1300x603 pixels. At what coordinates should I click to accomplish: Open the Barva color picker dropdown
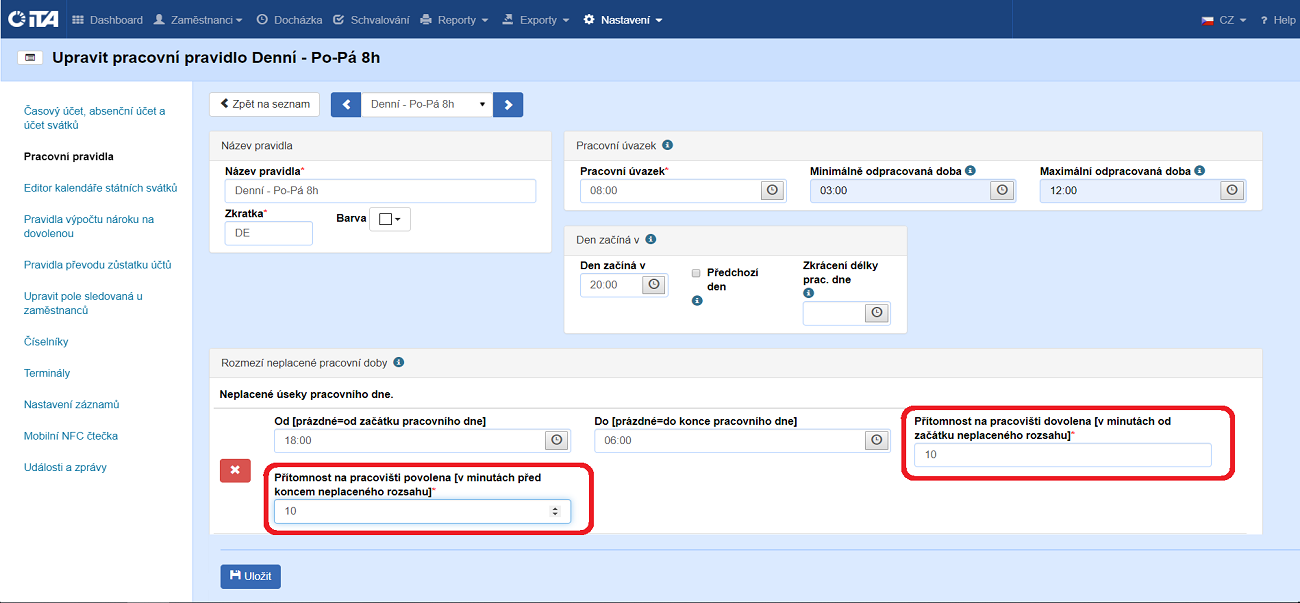coord(389,219)
